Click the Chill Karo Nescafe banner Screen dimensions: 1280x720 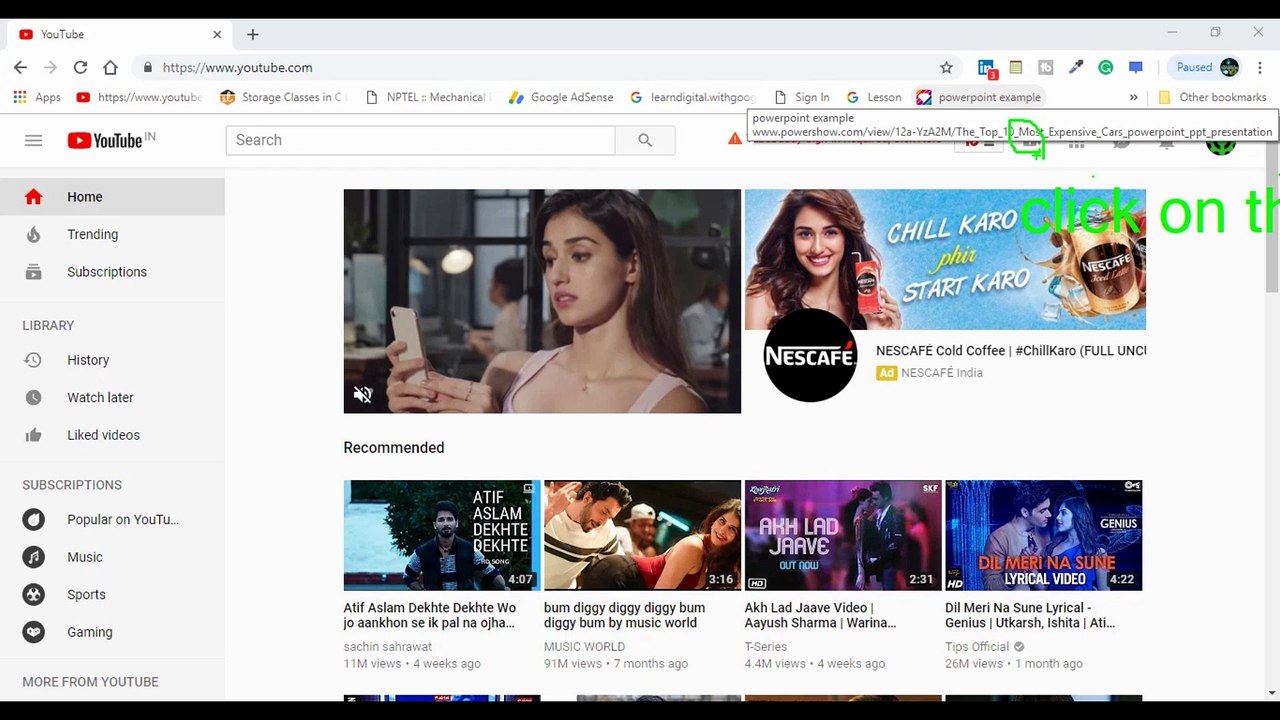[x=945, y=259]
